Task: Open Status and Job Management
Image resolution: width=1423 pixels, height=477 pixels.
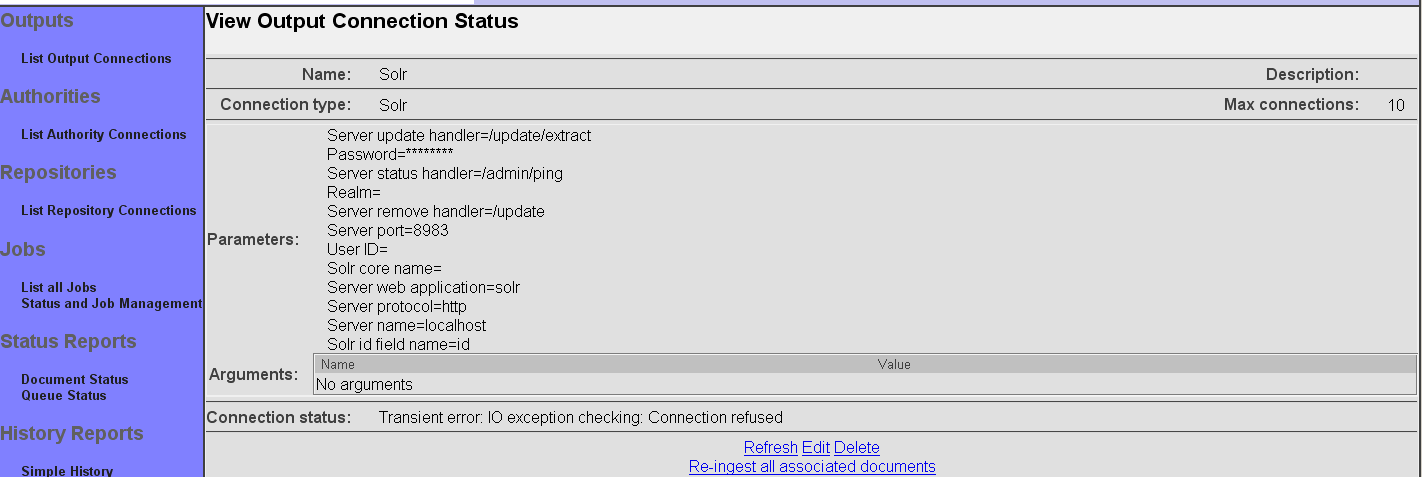Action: click(x=111, y=304)
